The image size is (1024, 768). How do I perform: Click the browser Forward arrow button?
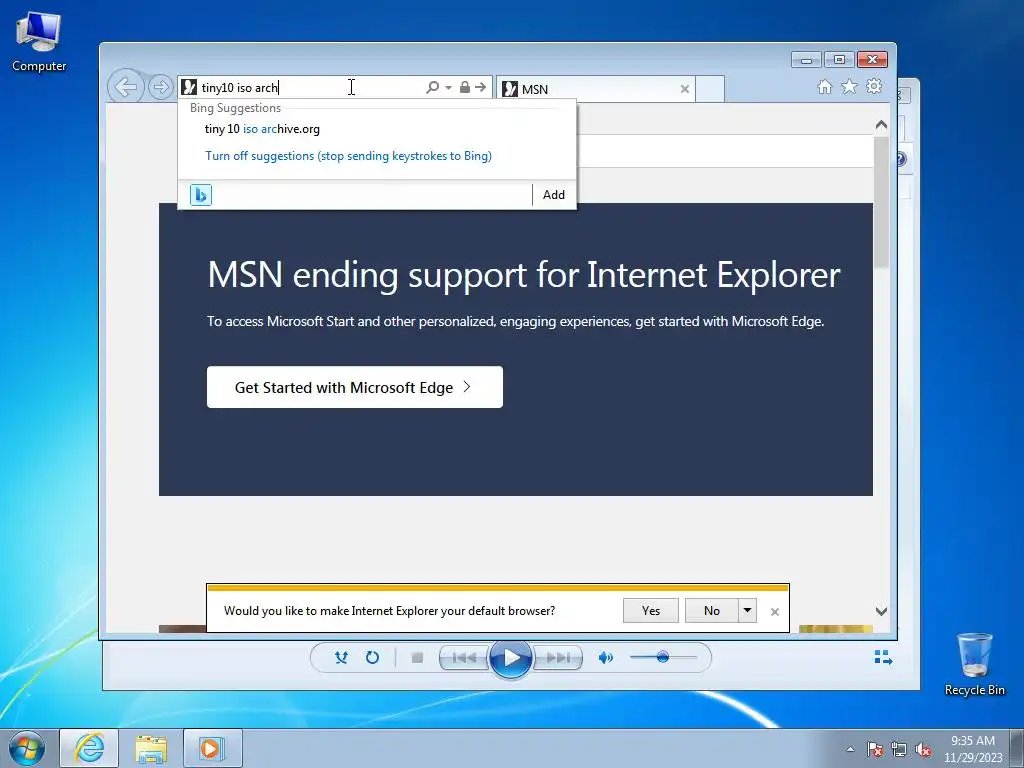tap(160, 87)
